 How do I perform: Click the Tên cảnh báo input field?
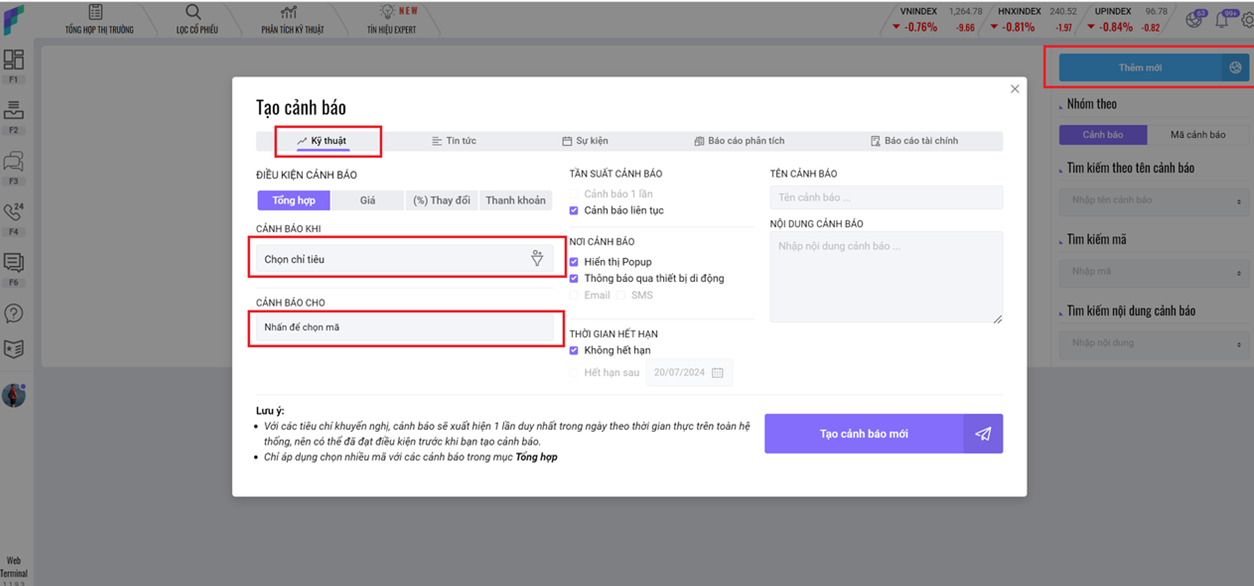885,198
